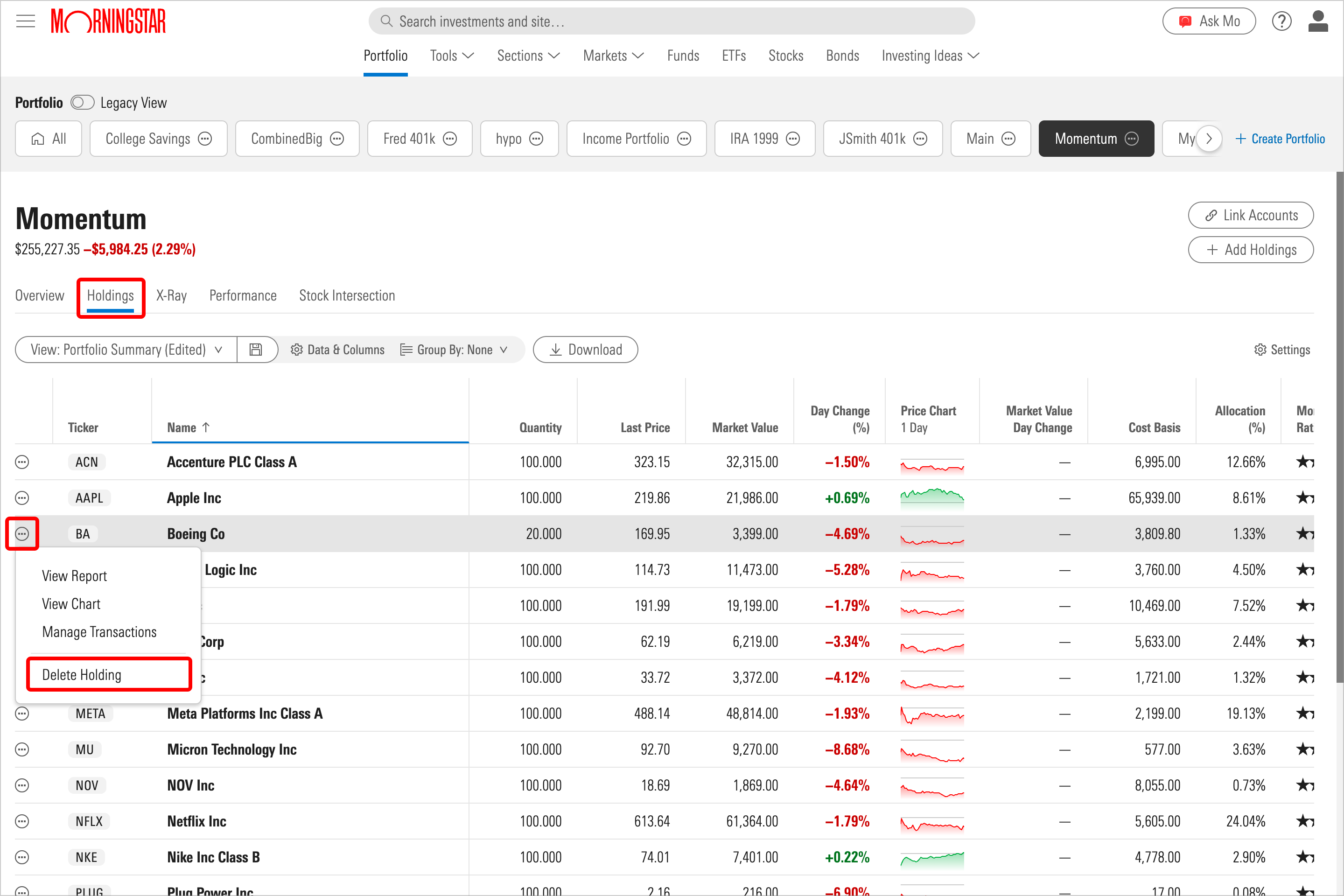Open the user account profile icon
1344x896 pixels.
pyautogui.click(x=1318, y=22)
